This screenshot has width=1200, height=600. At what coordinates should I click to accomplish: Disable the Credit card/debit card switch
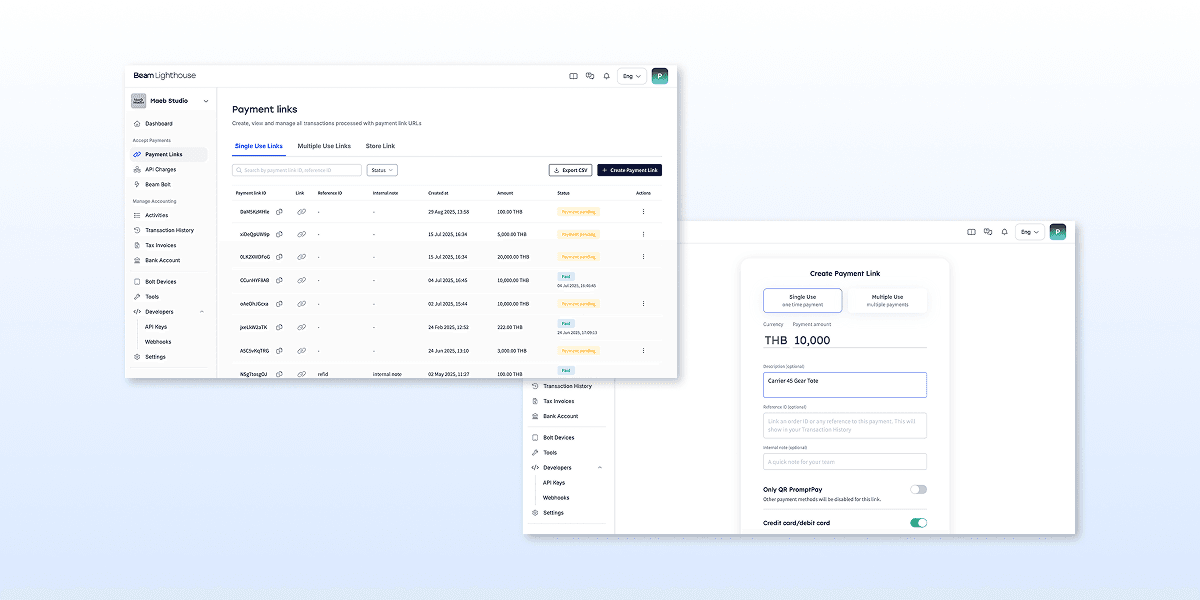tap(918, 522)
